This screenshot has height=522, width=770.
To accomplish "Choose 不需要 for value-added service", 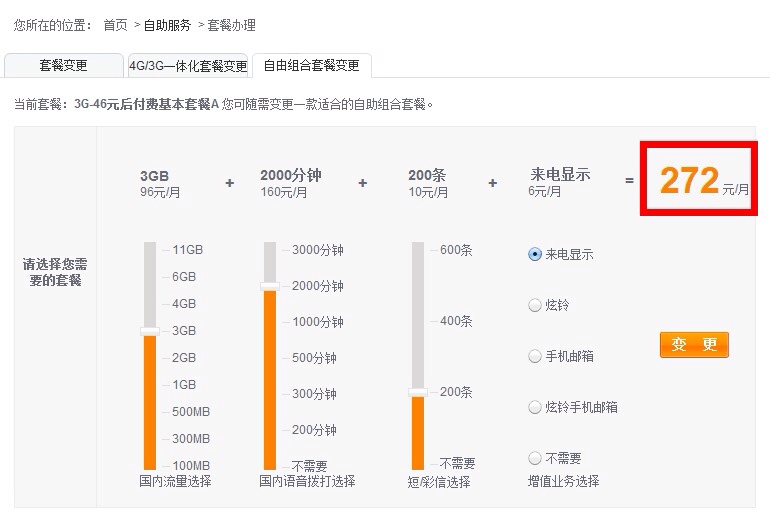I will pyautogui.click(x=535, y=458).
